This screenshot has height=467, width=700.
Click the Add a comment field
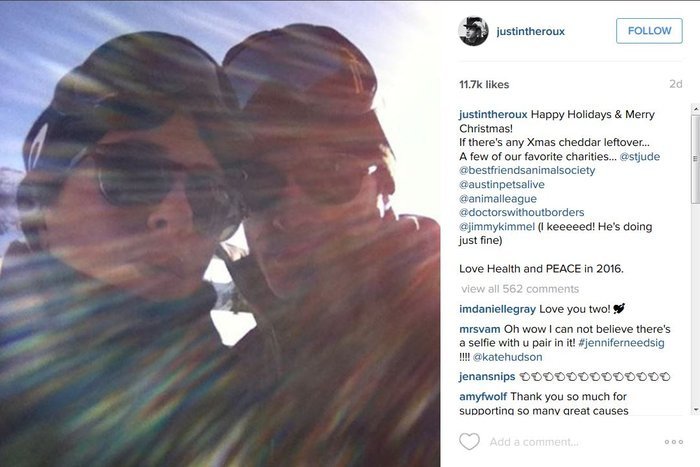pos(533,442)
